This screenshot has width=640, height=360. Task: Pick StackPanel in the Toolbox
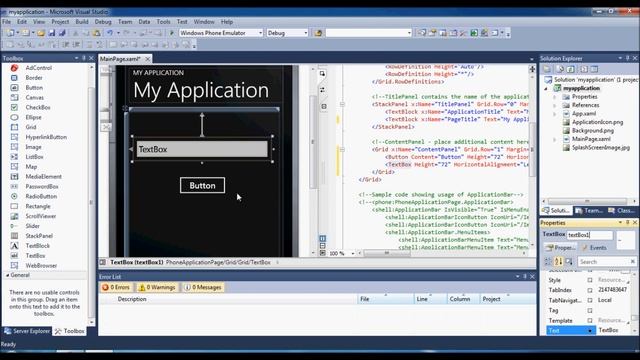[39, 236]
